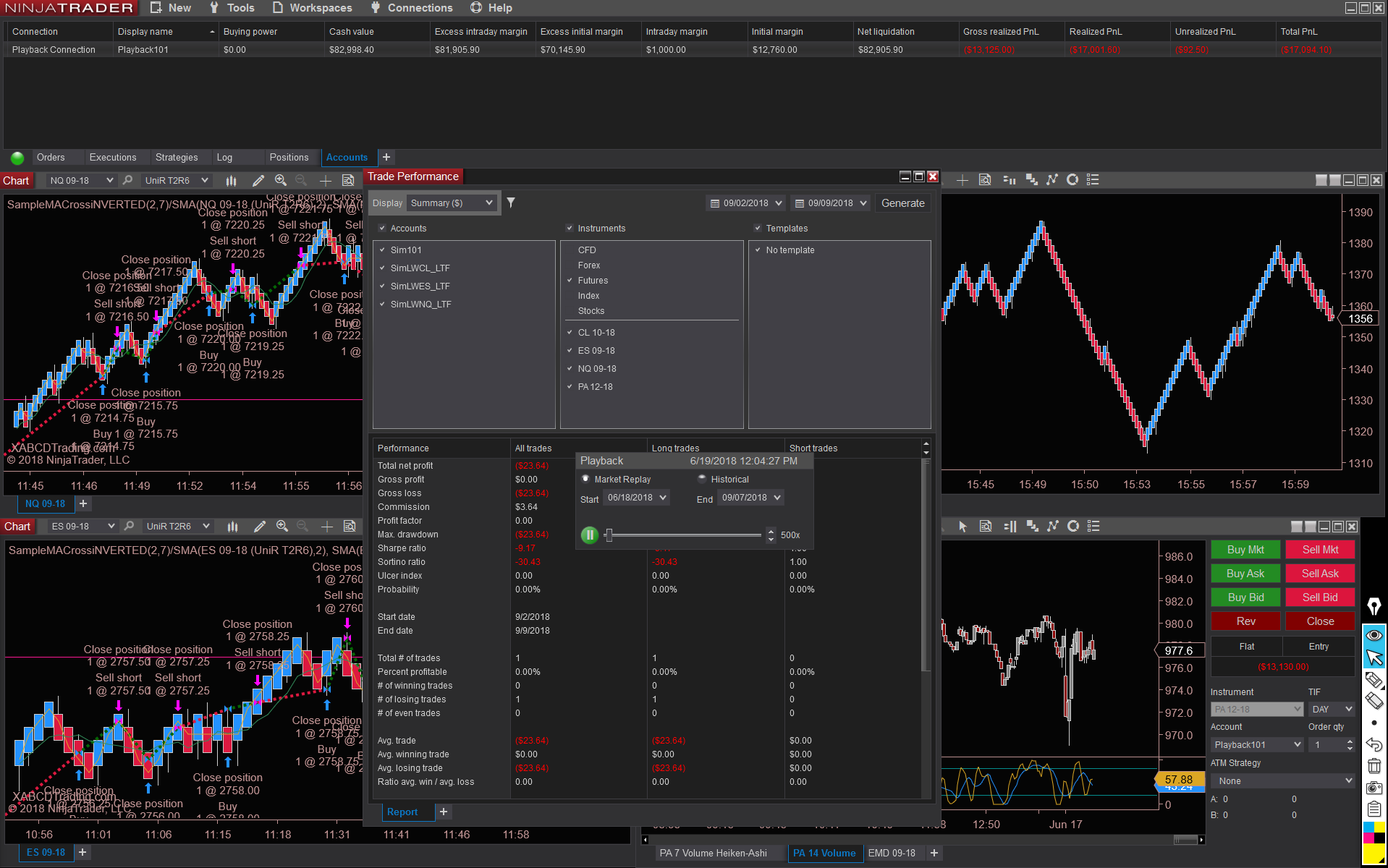This screenshot has height=868, width=1388.
Task: Select arrow pointer cursor in PA chart toolbar
Action: 962,526
